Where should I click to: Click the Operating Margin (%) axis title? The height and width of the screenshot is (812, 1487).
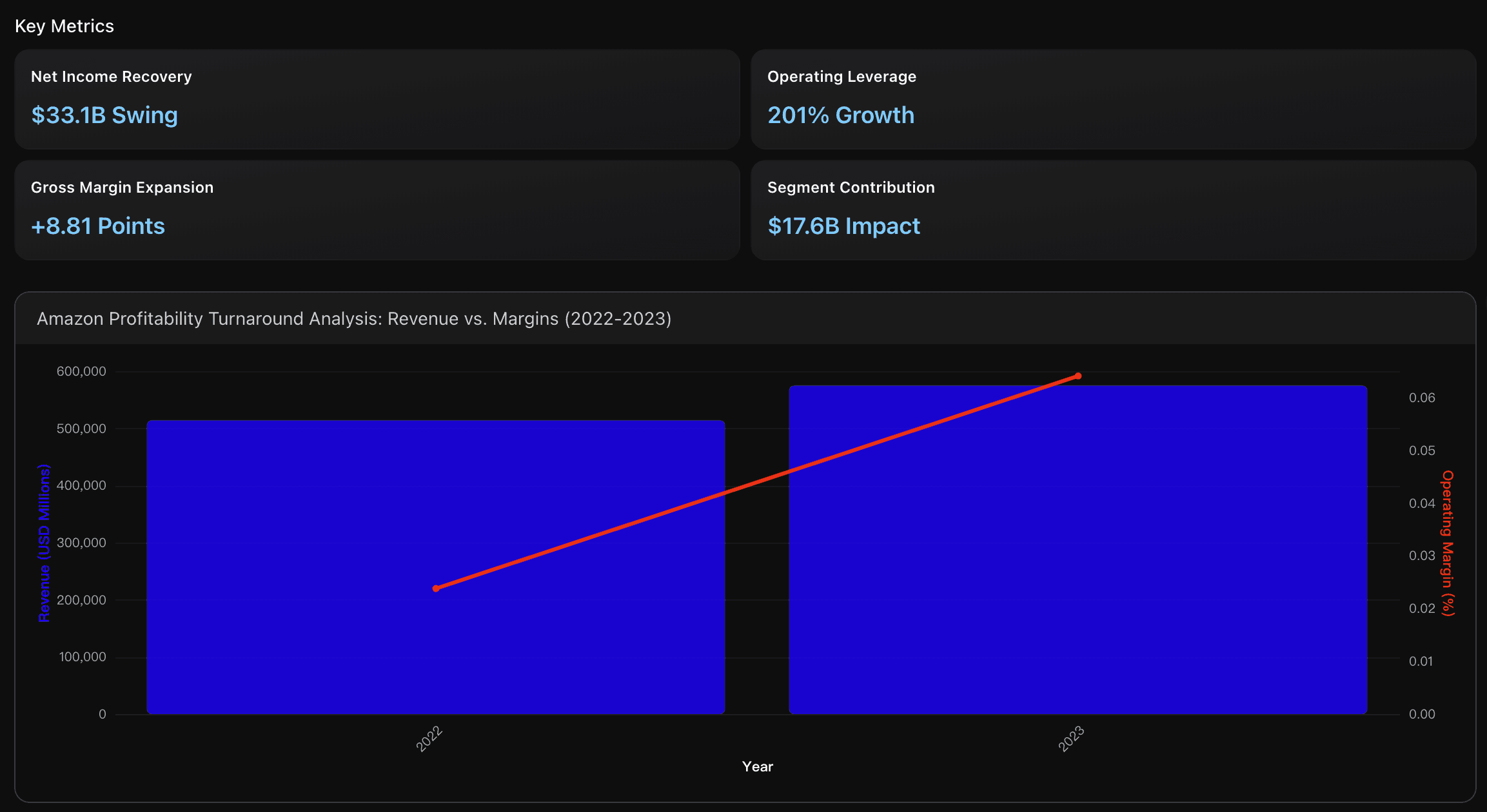(x=1448, y=543)
